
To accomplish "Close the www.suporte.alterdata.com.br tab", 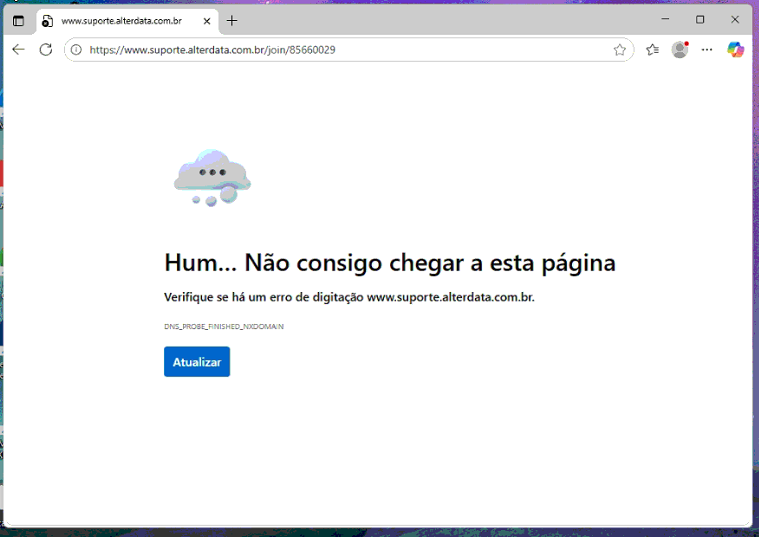I will click(207, 21).
